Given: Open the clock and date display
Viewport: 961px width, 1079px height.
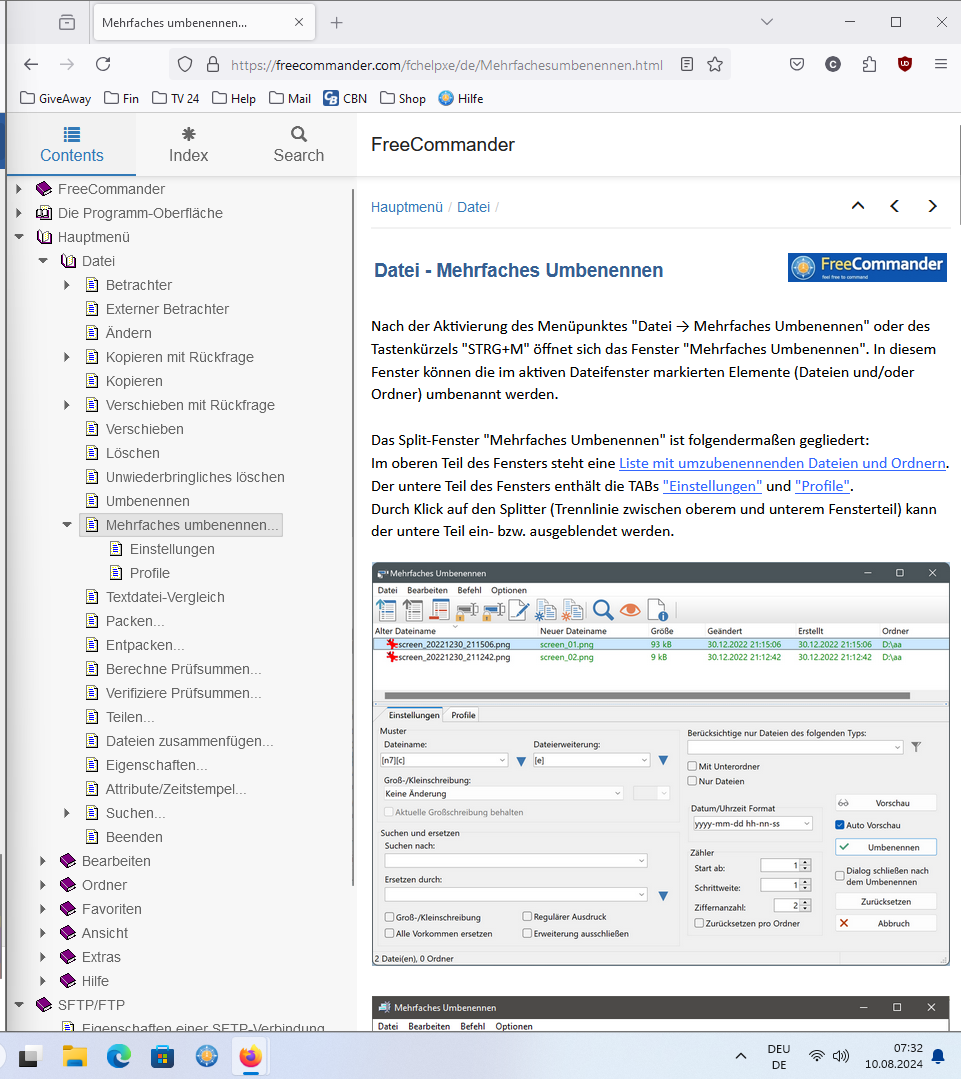Looking at the screenshot, I should pos(894,1056).
